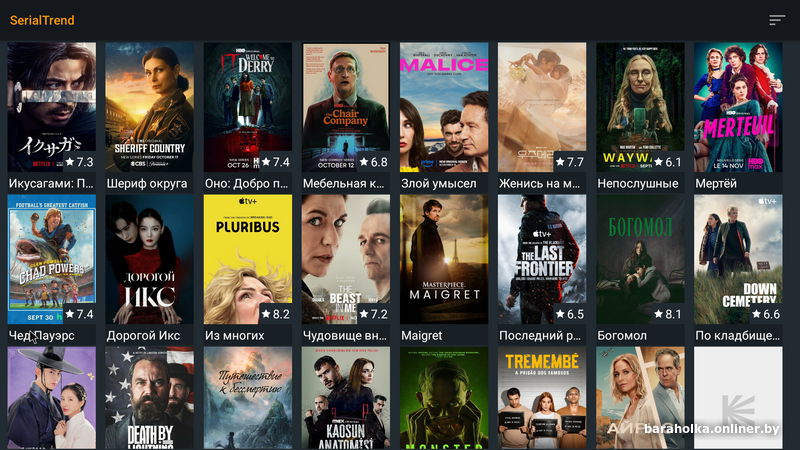The width and height of the screenshot is (800, 450).
Task: Open the Welcome to Derry poster
Action: [248, 107]
